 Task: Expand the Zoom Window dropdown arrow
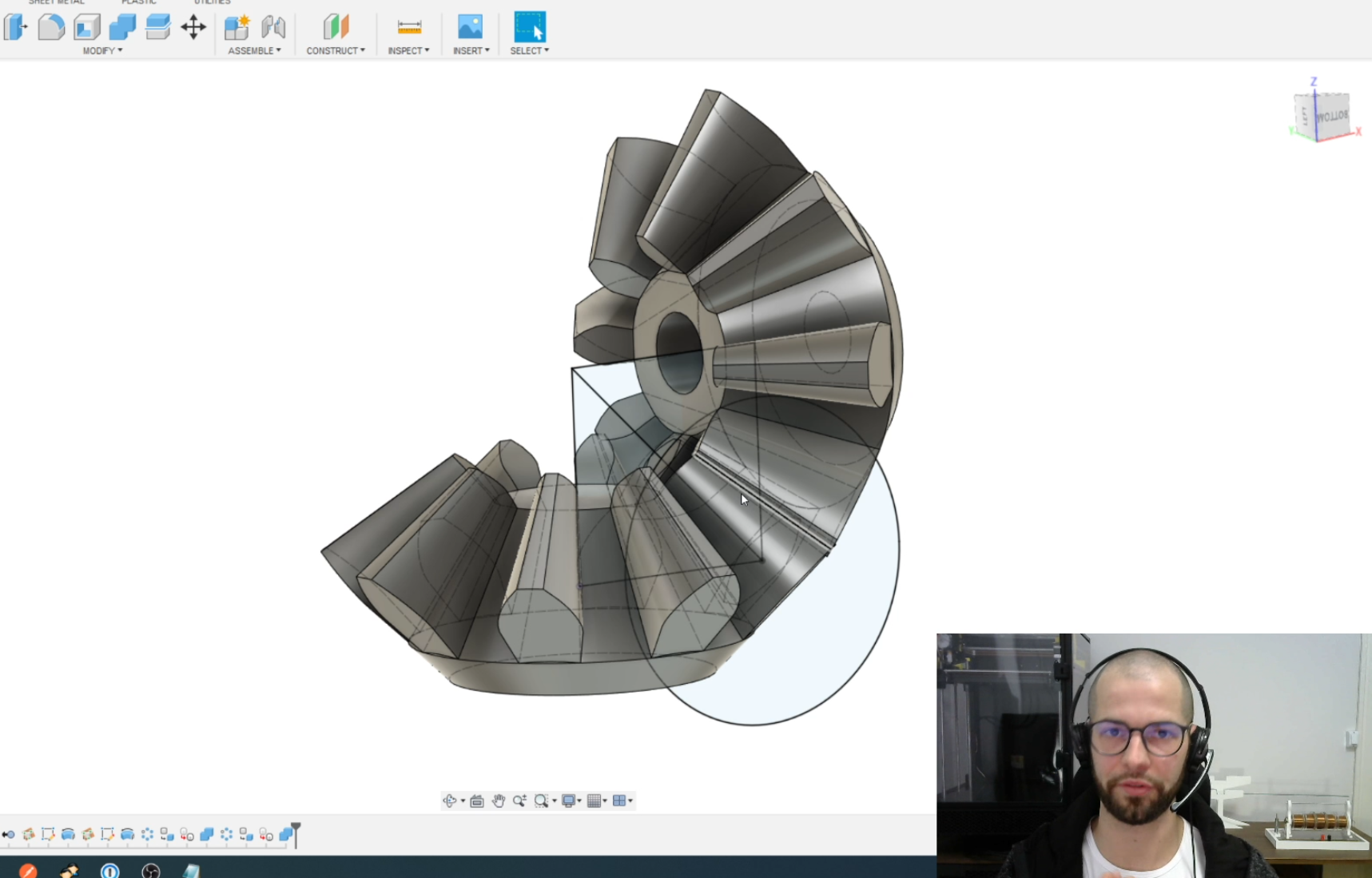tap(554, 801)
